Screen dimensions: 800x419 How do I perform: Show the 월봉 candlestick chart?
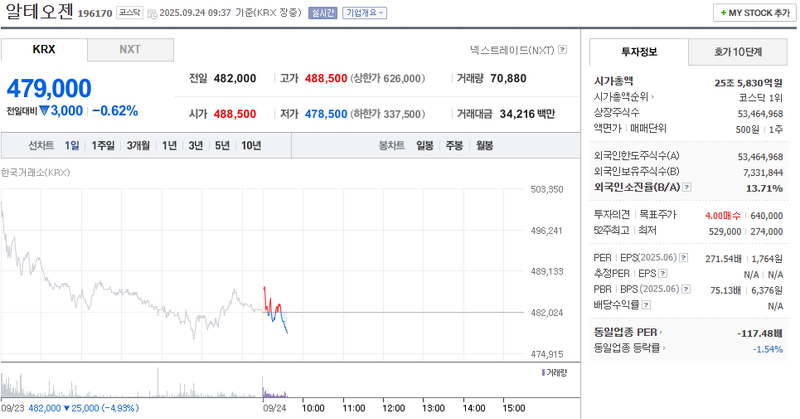coord(485,145)
